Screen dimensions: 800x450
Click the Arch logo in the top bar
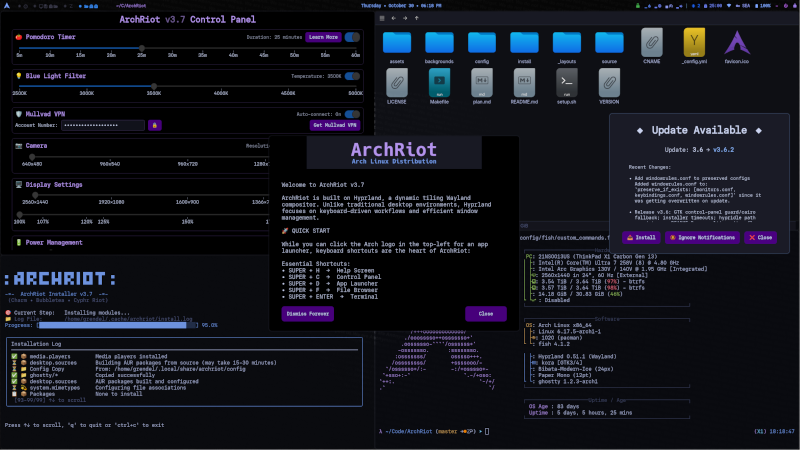(6, 5)
